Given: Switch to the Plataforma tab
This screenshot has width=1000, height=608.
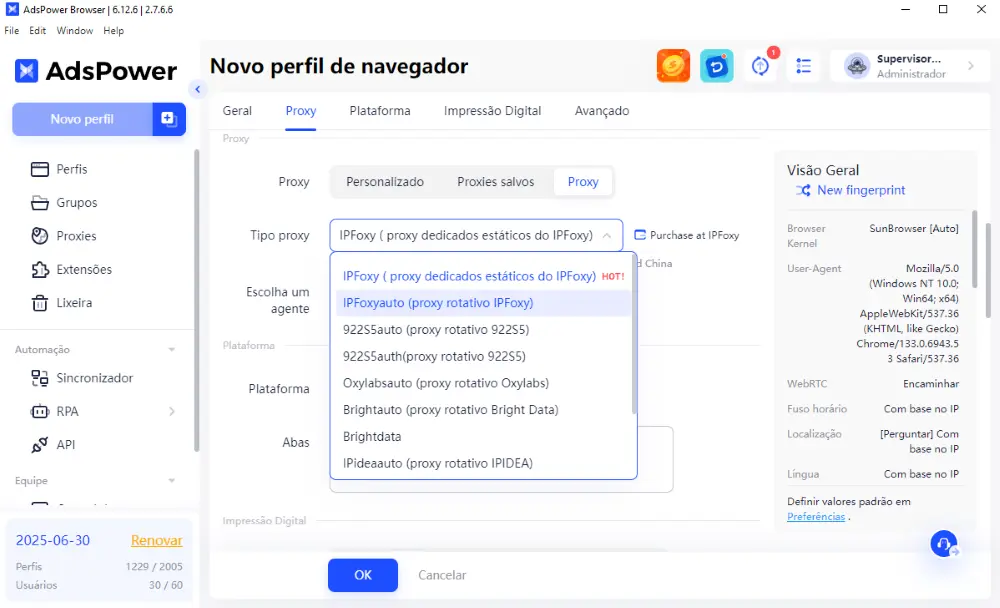Looking at the screenshot, I should [x=380, y=111].
